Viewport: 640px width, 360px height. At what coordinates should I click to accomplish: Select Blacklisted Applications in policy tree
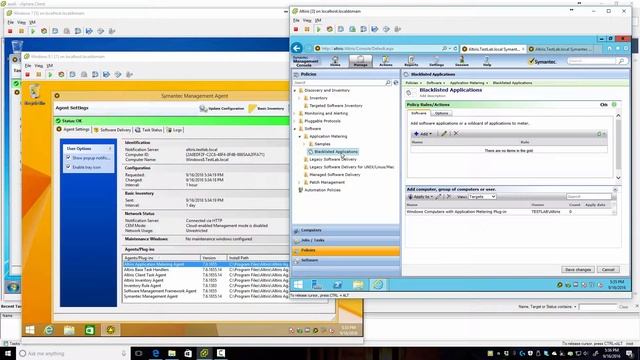coord(336,152)
